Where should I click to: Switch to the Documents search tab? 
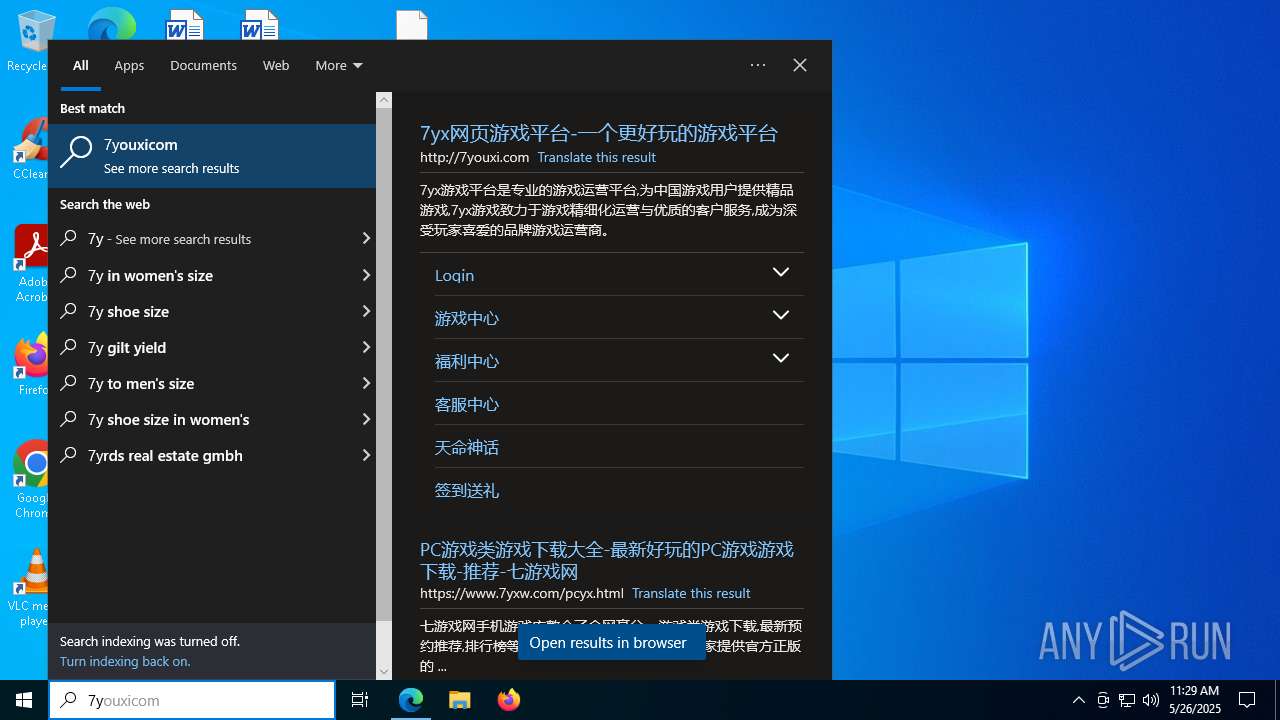tap(203, 65)
